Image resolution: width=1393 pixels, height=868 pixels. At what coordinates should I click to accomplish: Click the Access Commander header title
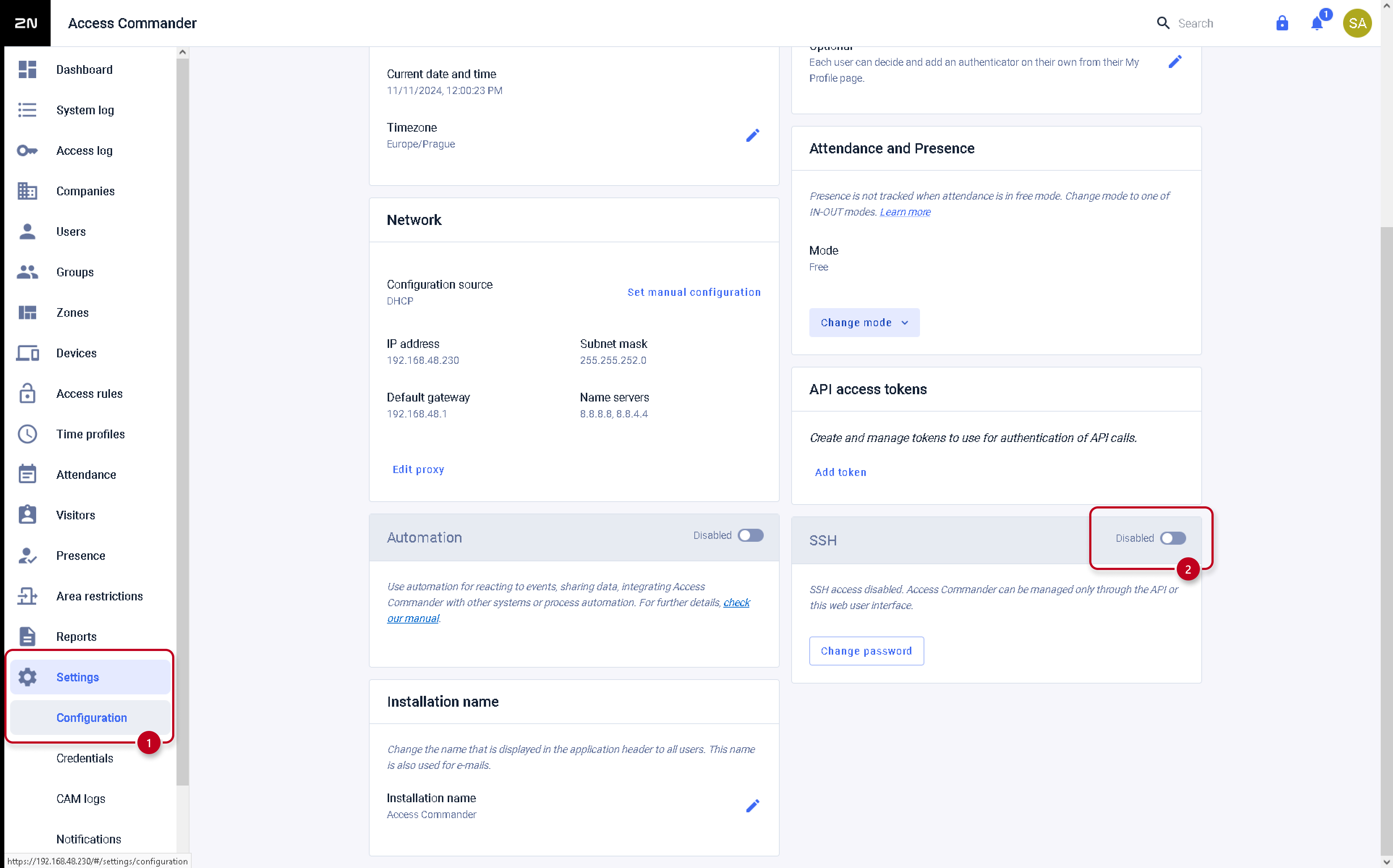click(132, 23)
